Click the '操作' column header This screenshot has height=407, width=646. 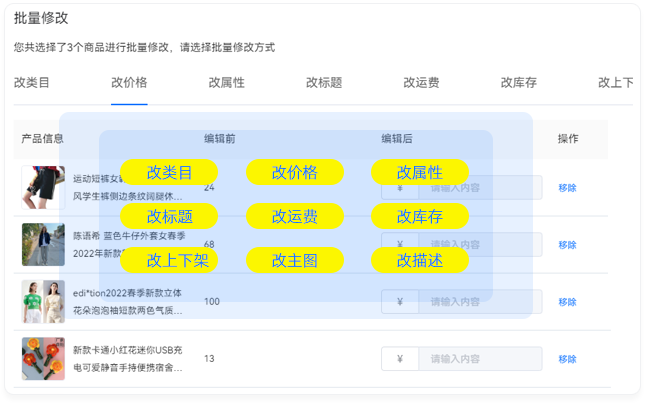[568, 139]
